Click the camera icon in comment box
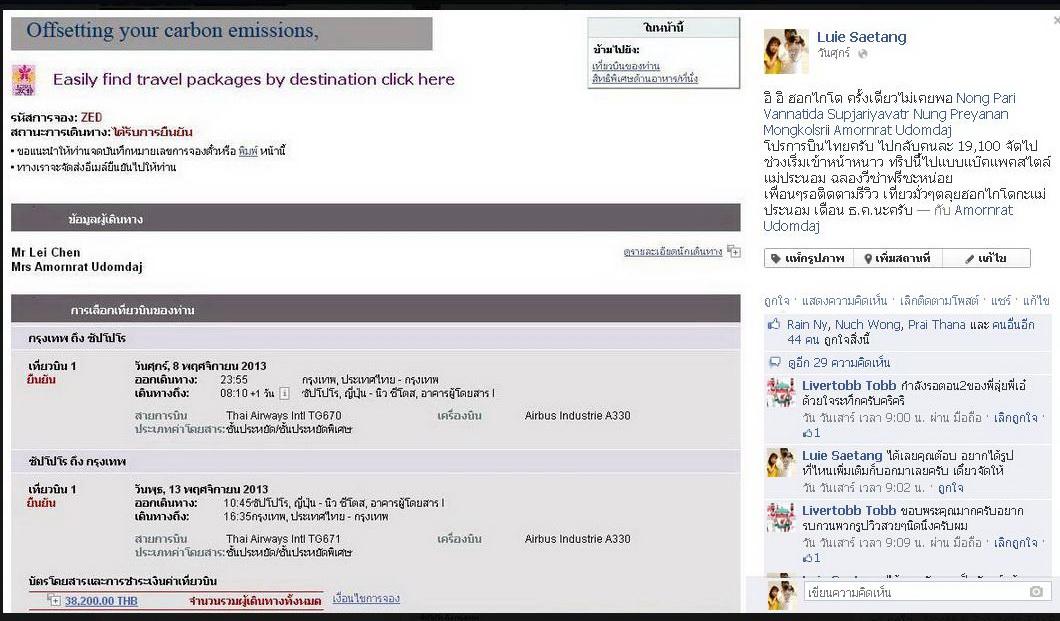The height and width of the screenshot is (621, 1060). 1036,592
